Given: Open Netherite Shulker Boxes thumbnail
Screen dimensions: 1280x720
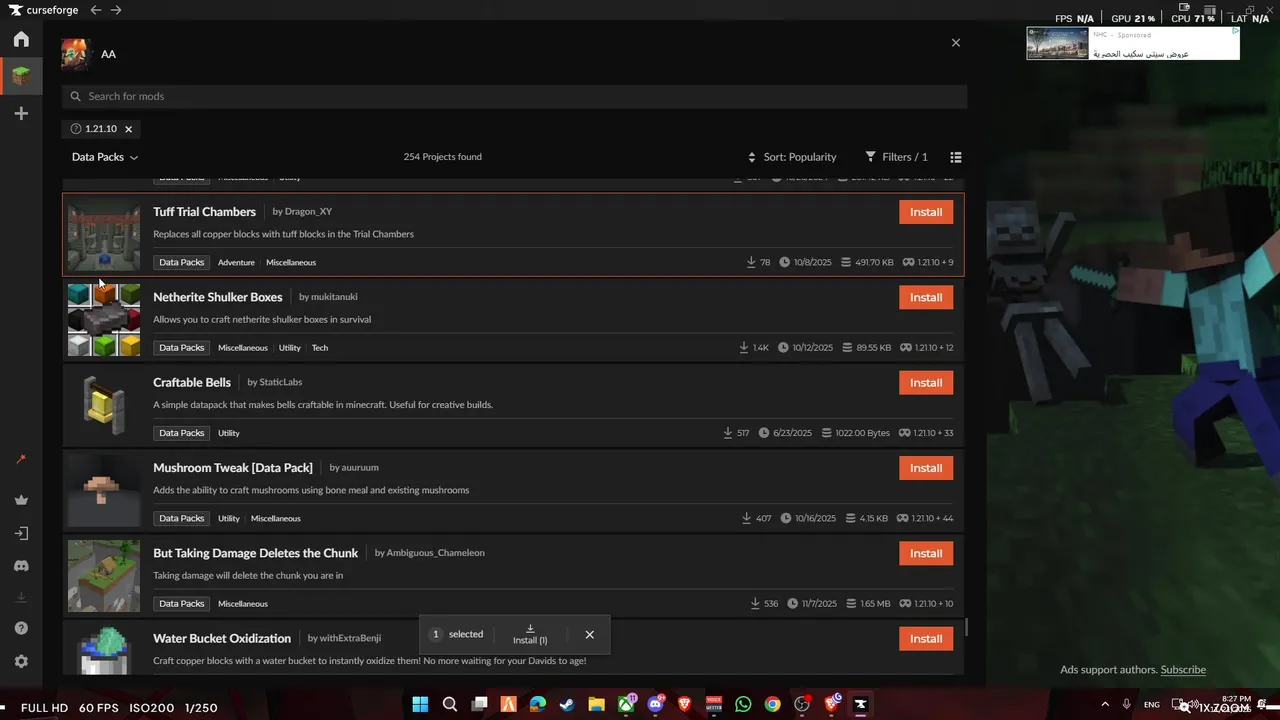Looking at the screenshot, I should click(104, 320).
